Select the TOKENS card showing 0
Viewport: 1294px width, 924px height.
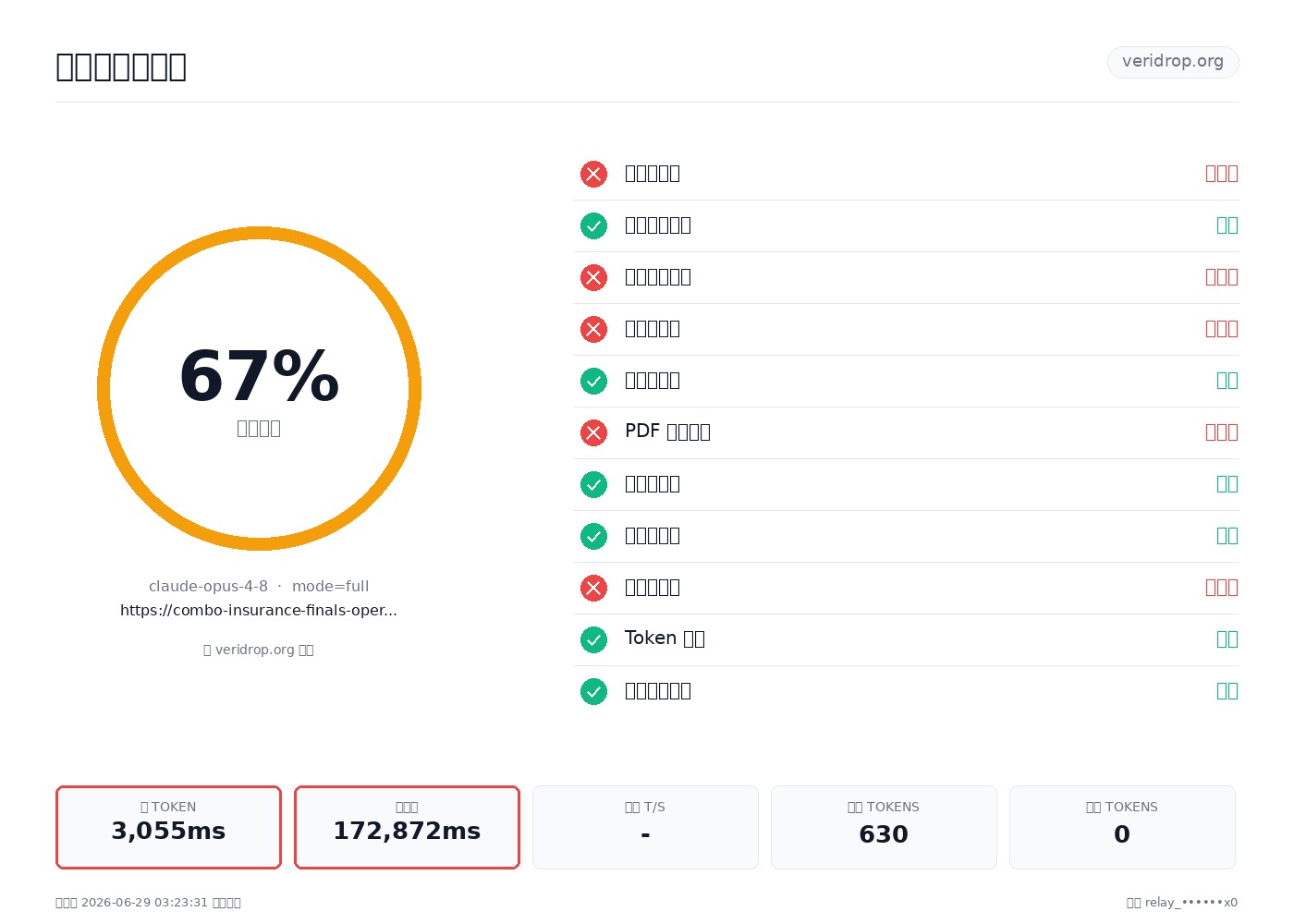1122,827
